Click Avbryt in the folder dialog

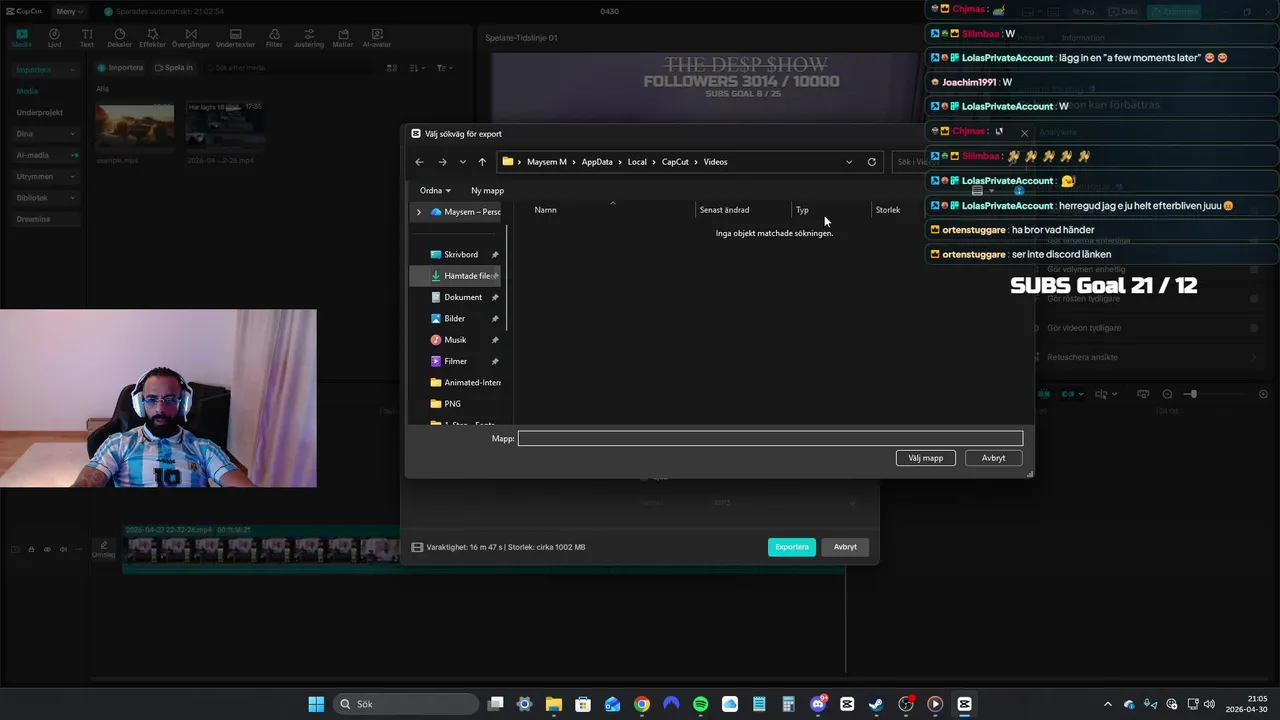[993, 458]
